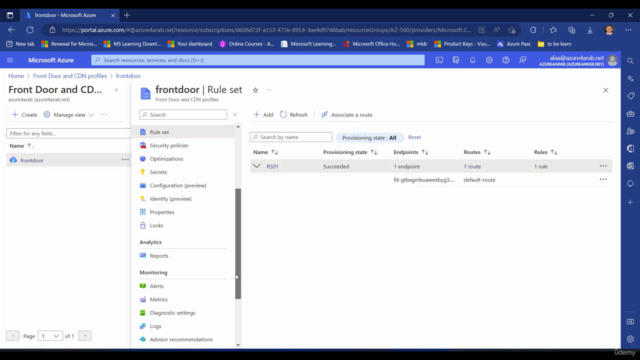Viewport: 640px width, 360px height.
Task: Collapse the Front Door list panel
Action: (x=117, y=90)
